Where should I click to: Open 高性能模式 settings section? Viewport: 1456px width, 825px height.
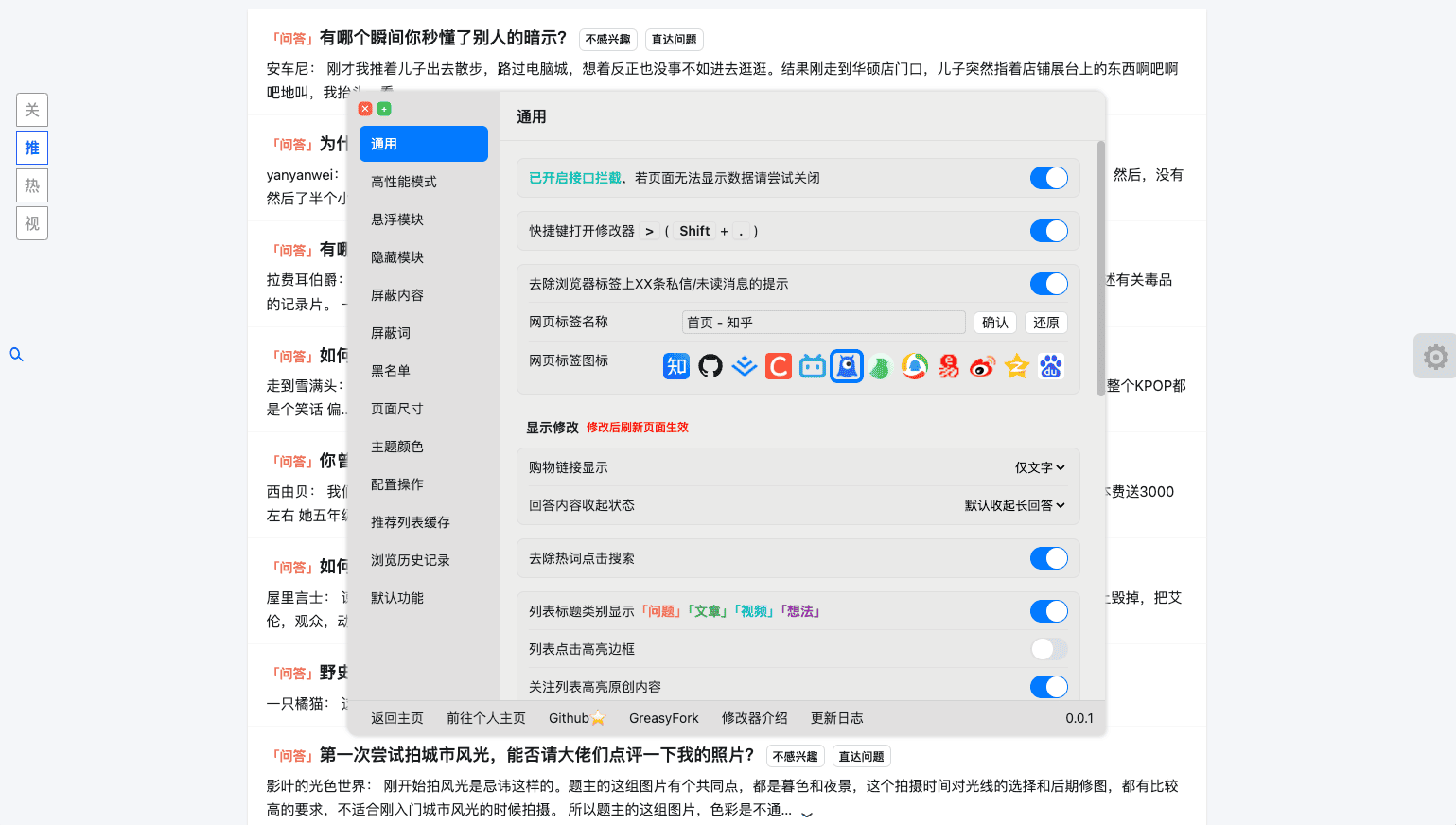[x=424, y=182]
